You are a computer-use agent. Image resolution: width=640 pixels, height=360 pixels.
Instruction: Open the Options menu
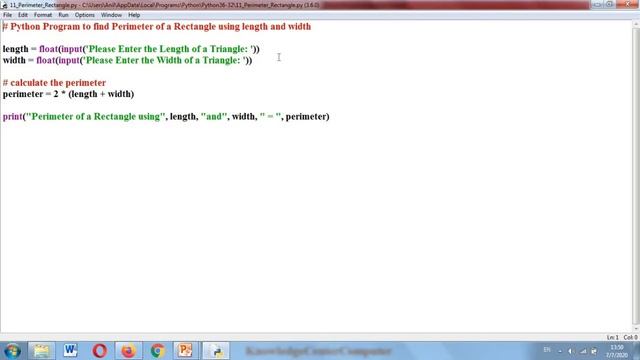[x=84, y=15]
